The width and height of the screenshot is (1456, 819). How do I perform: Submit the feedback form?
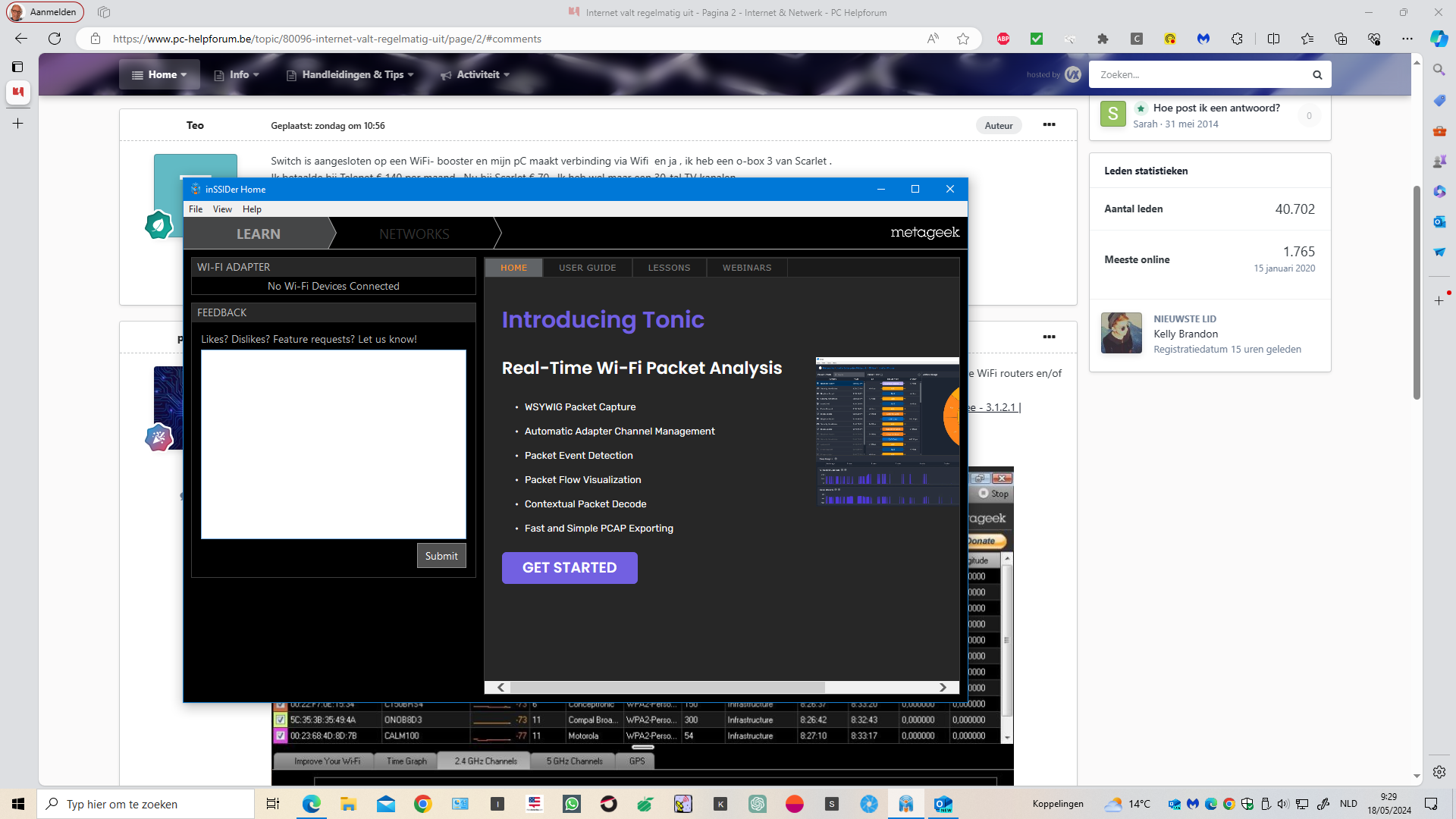tap(441, 556)
